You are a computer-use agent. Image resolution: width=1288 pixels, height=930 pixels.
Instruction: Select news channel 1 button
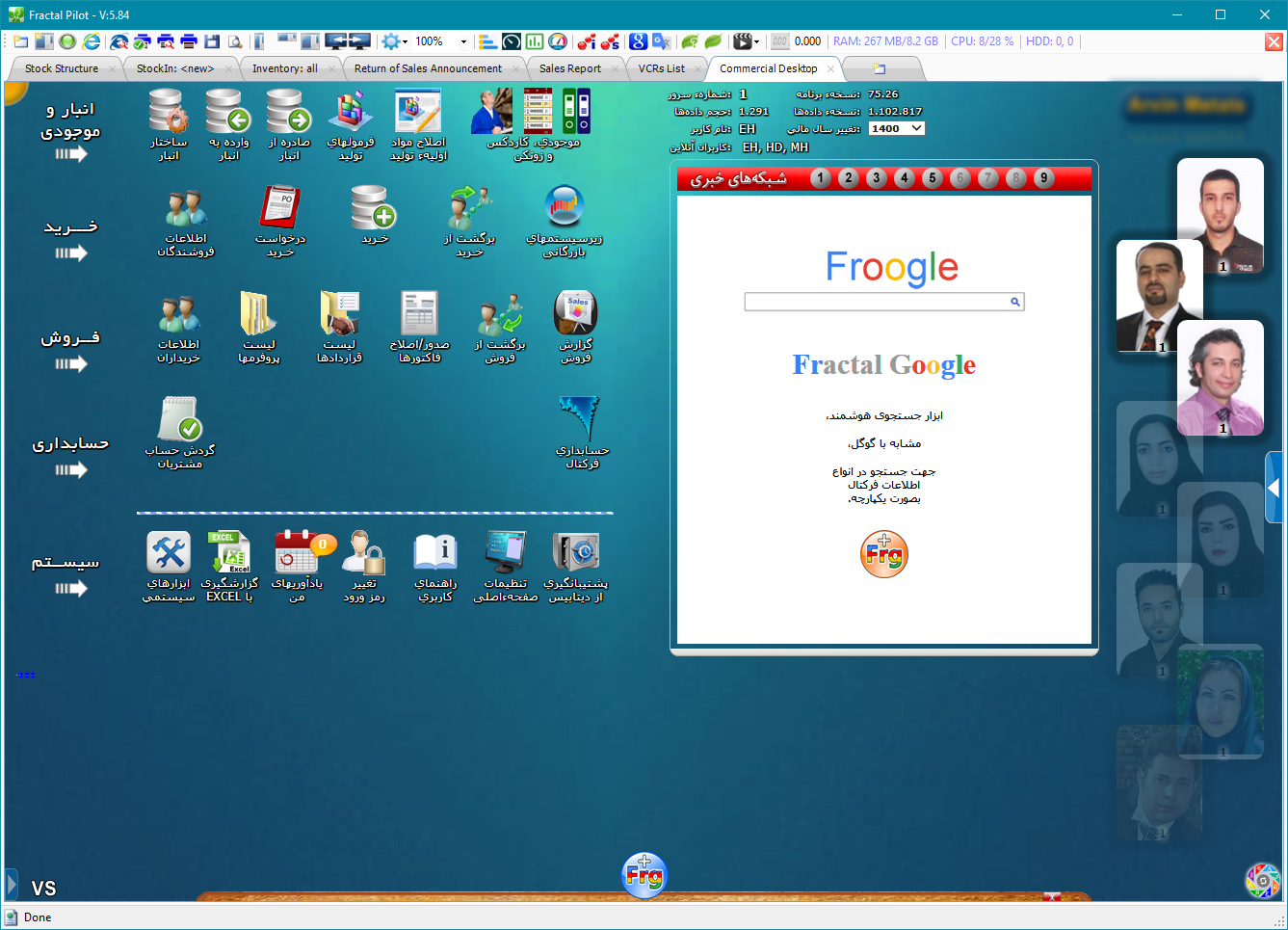tap(820, 177)
